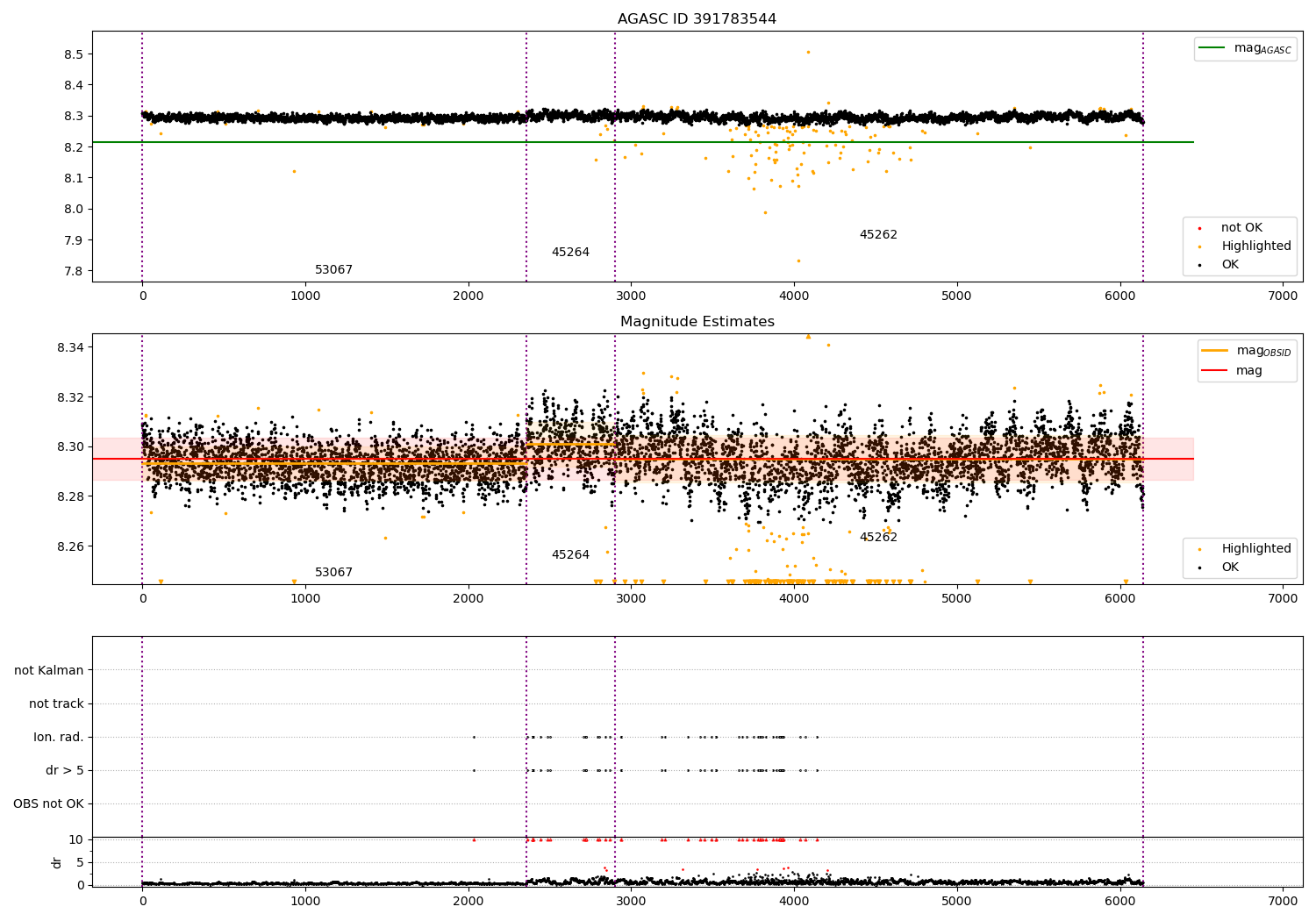
Task: Click the orange outlier point near magnitude 8.5
Action: pos(808,52)
